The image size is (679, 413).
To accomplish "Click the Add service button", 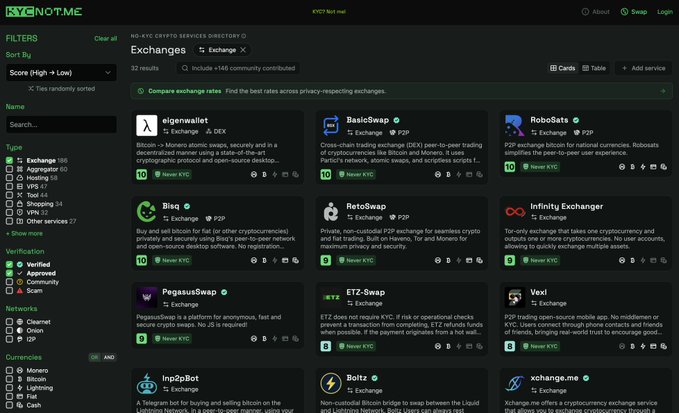I will 643,68.
